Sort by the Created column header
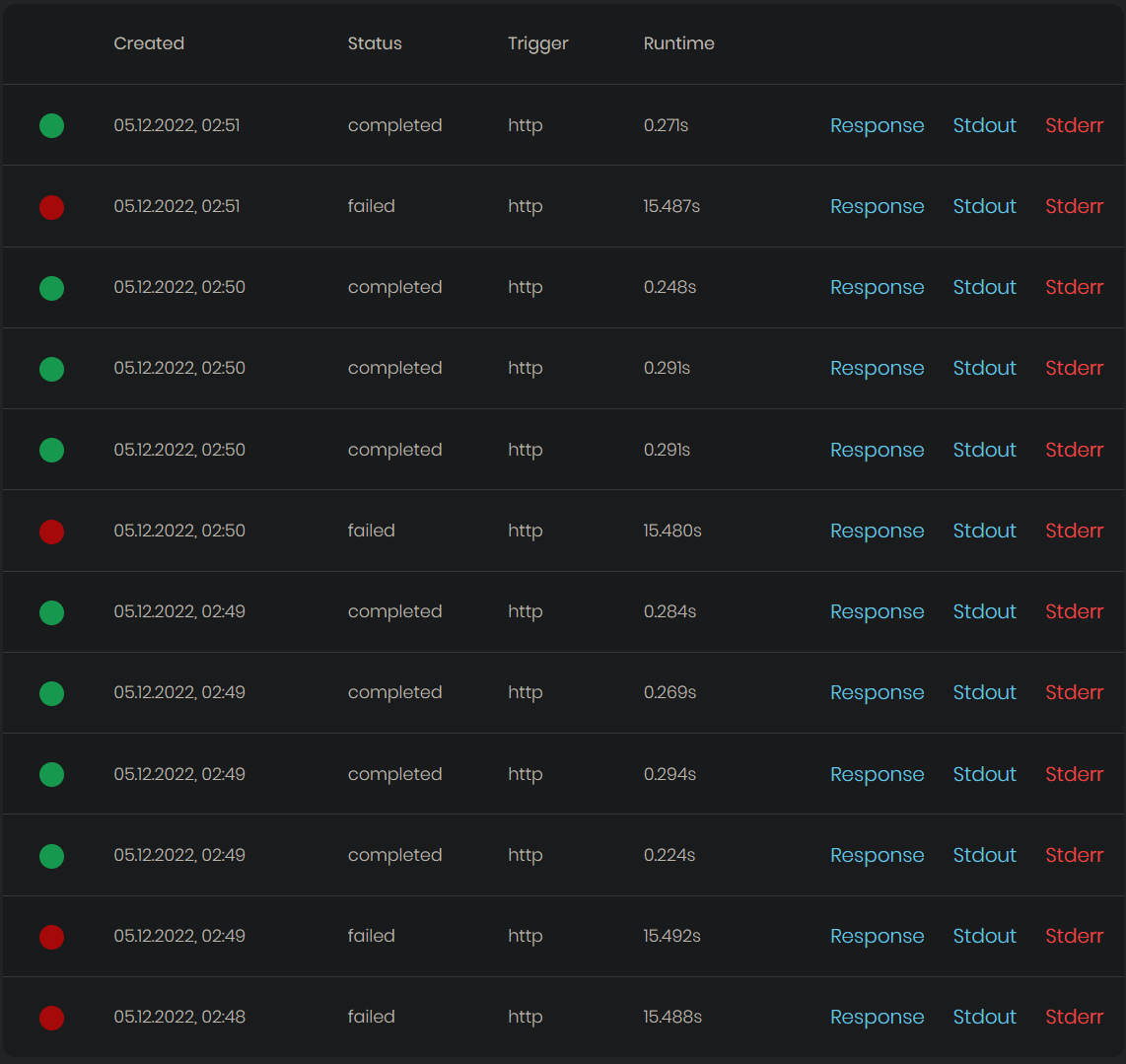This screenshot has width=1126, height=1064. 149,43
